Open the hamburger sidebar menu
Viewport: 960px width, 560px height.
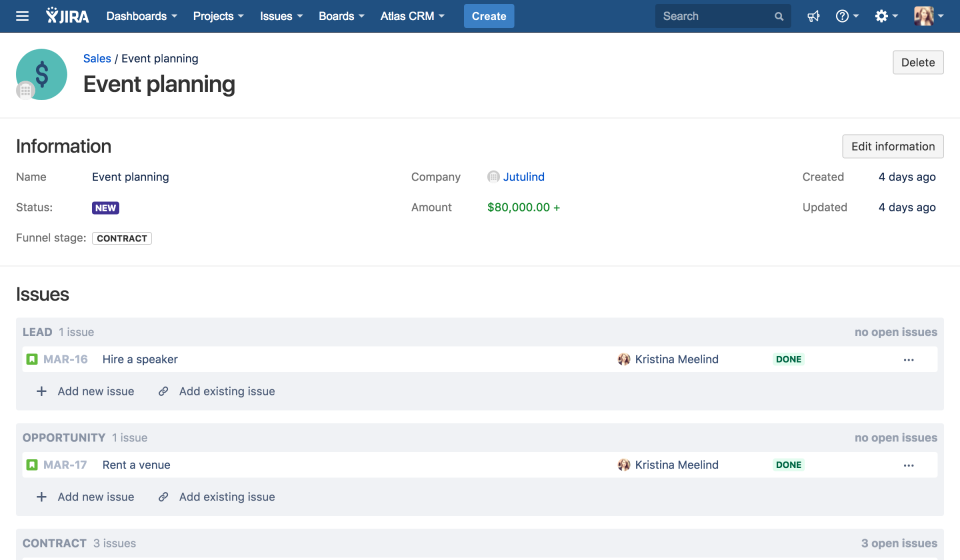pos(22,16)
